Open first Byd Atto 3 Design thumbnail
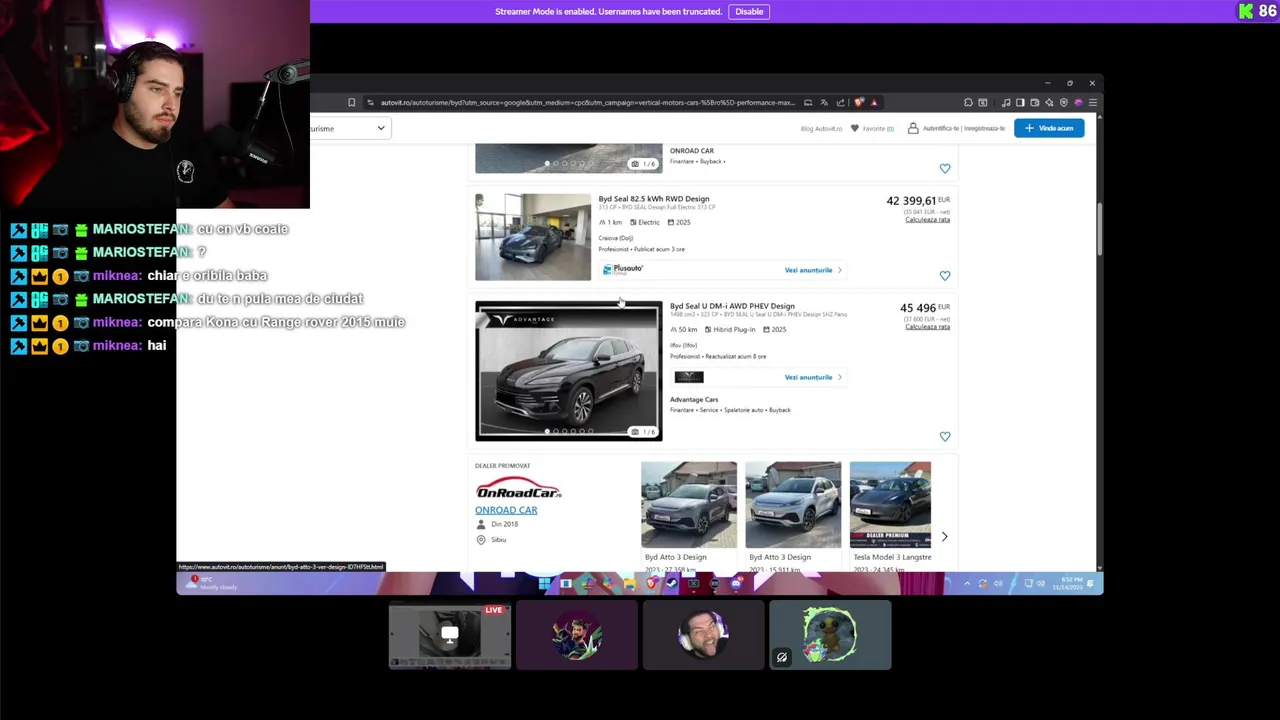 [689, 505]
